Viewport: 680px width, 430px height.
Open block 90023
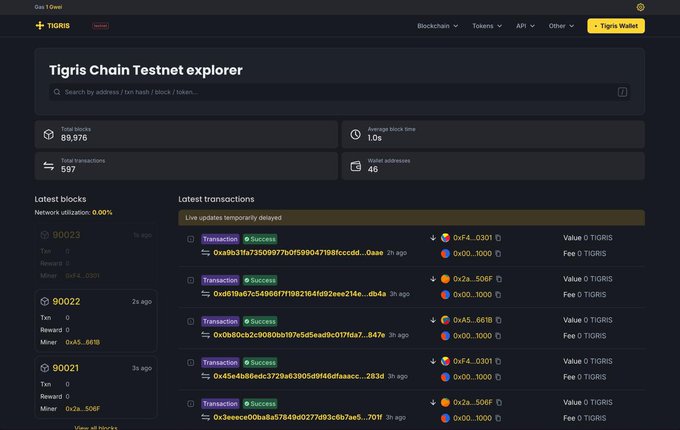(66, 235)
